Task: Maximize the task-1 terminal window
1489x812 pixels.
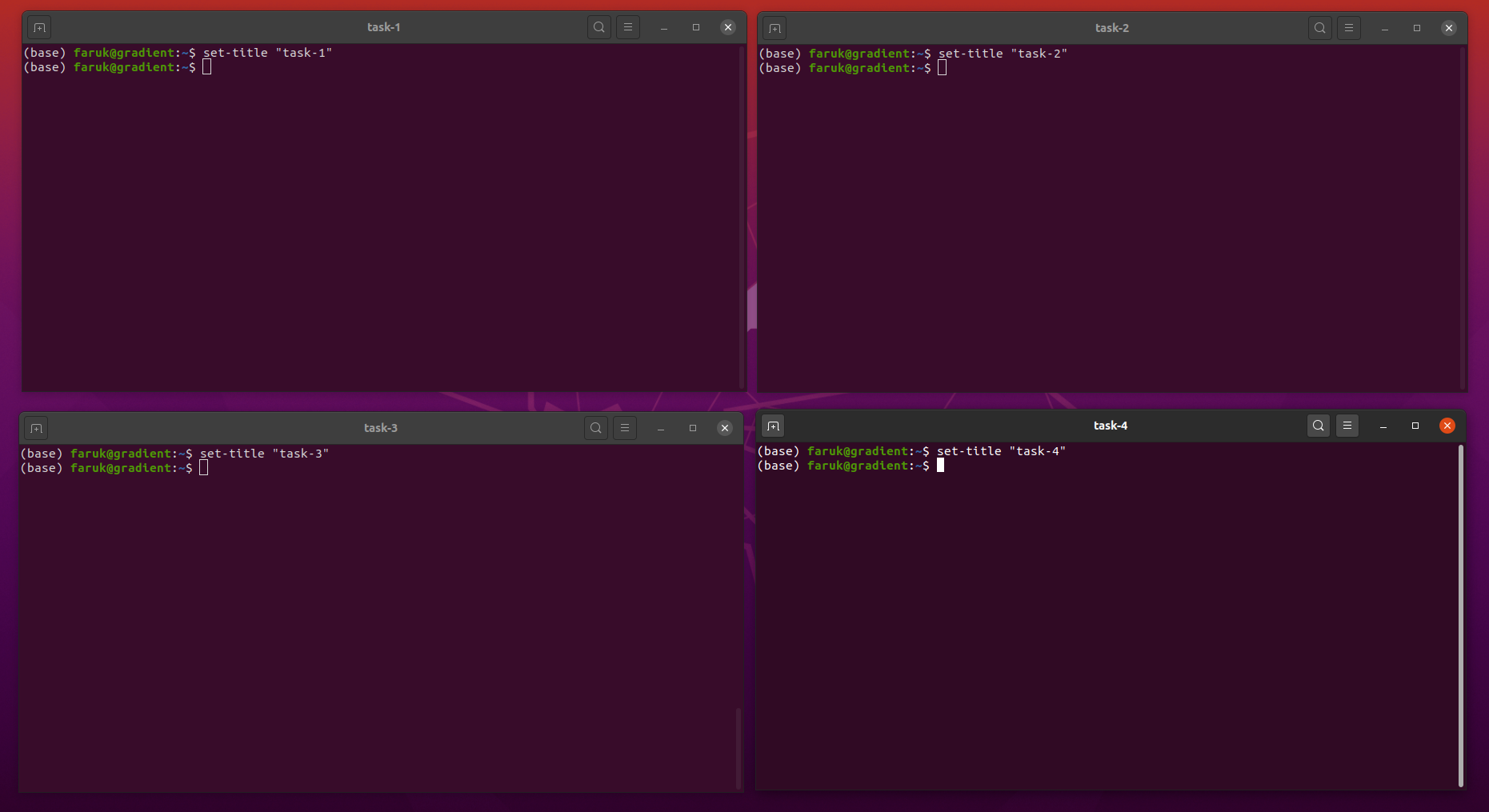Action: tap(696, 27)
